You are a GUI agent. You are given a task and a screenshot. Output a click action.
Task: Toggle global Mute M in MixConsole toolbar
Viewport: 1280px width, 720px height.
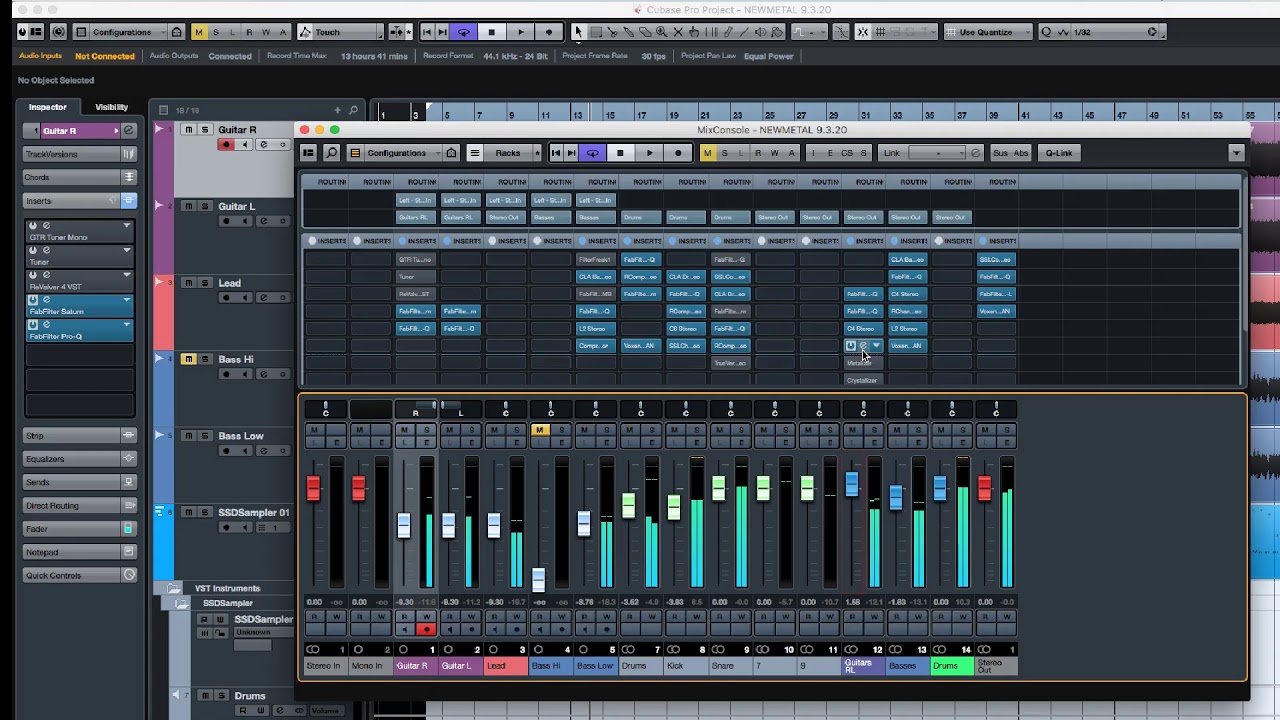(708, 153)
